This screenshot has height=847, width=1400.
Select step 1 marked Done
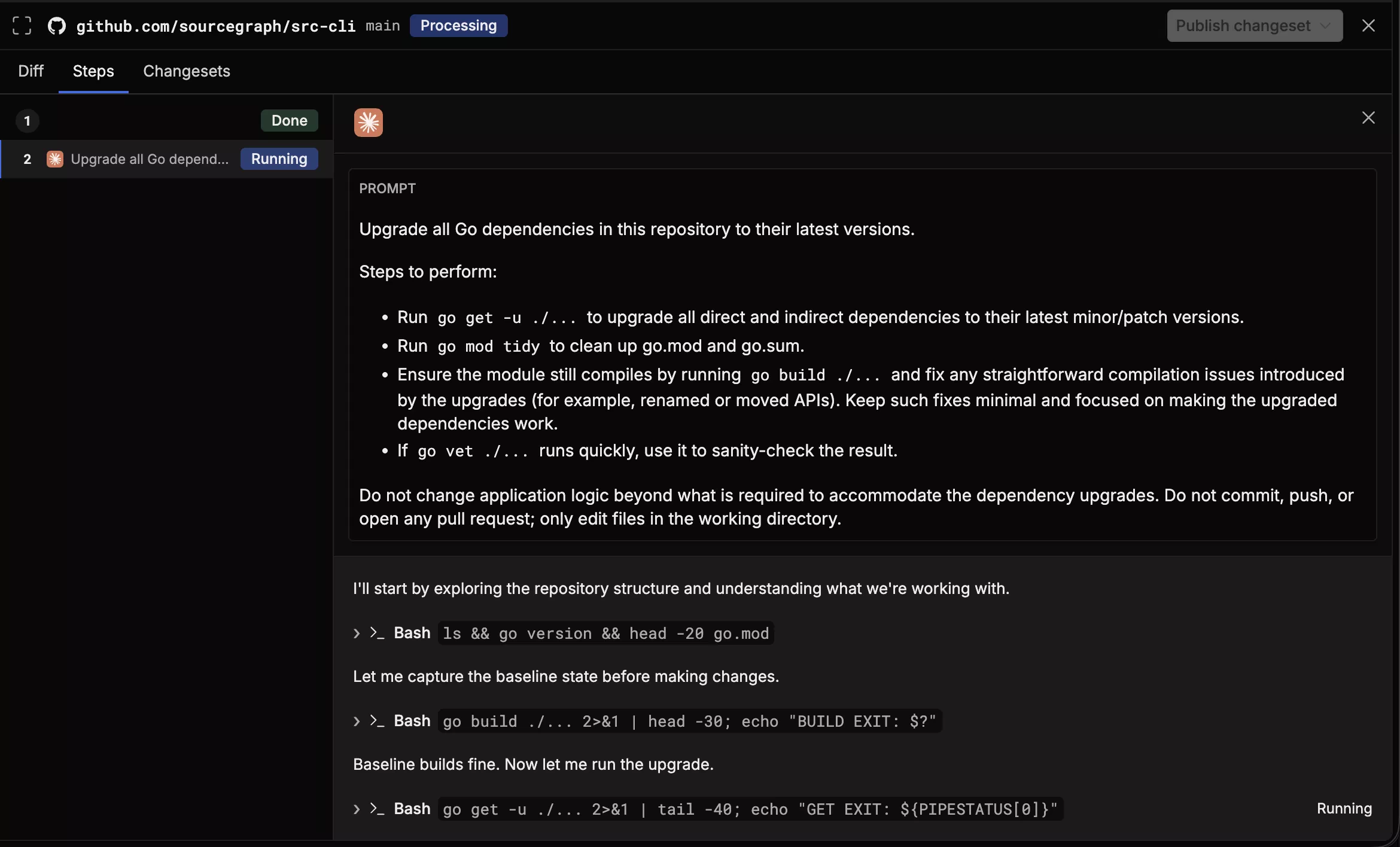[166, 121]
